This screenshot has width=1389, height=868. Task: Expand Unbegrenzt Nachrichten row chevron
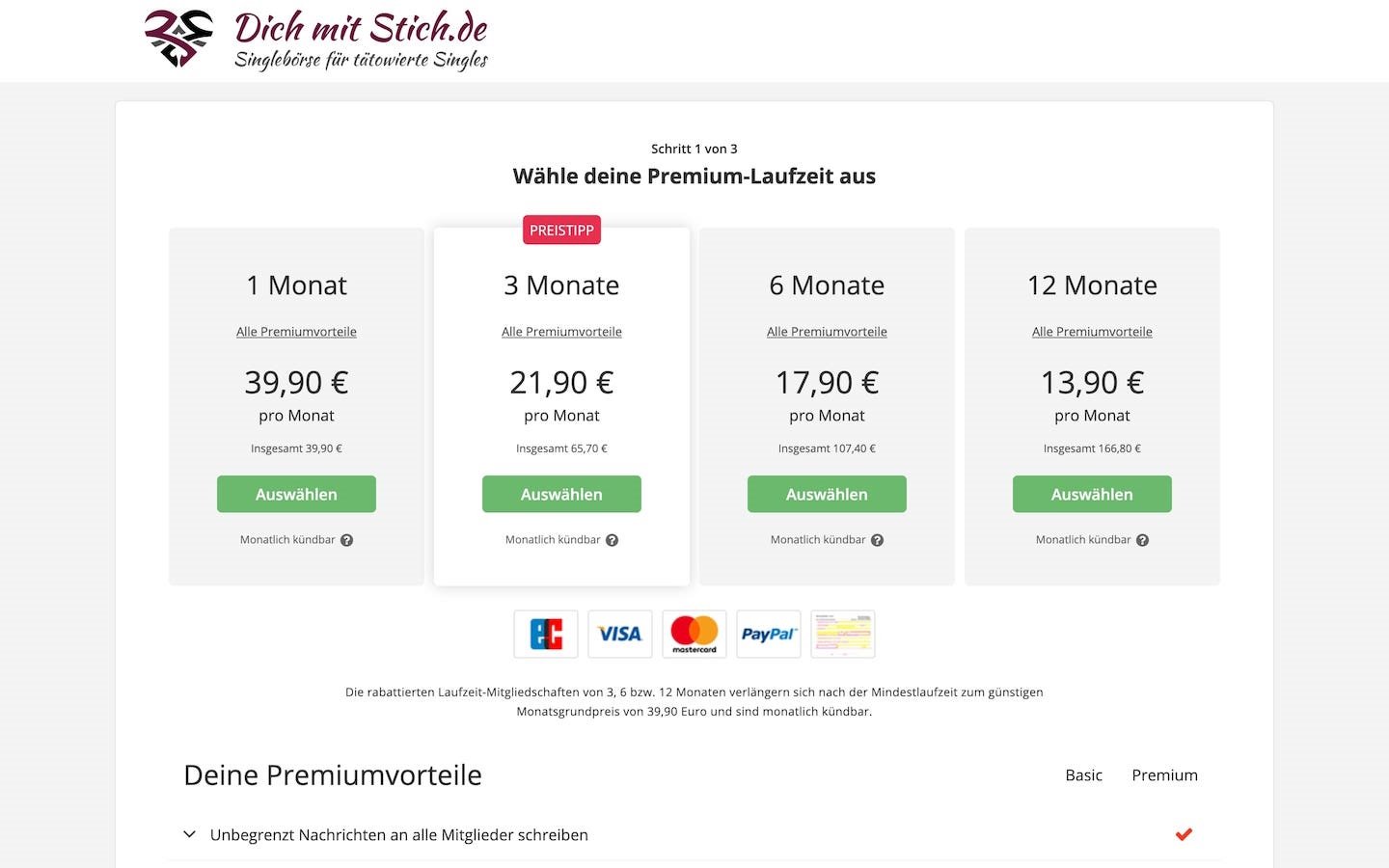(190, 834)
